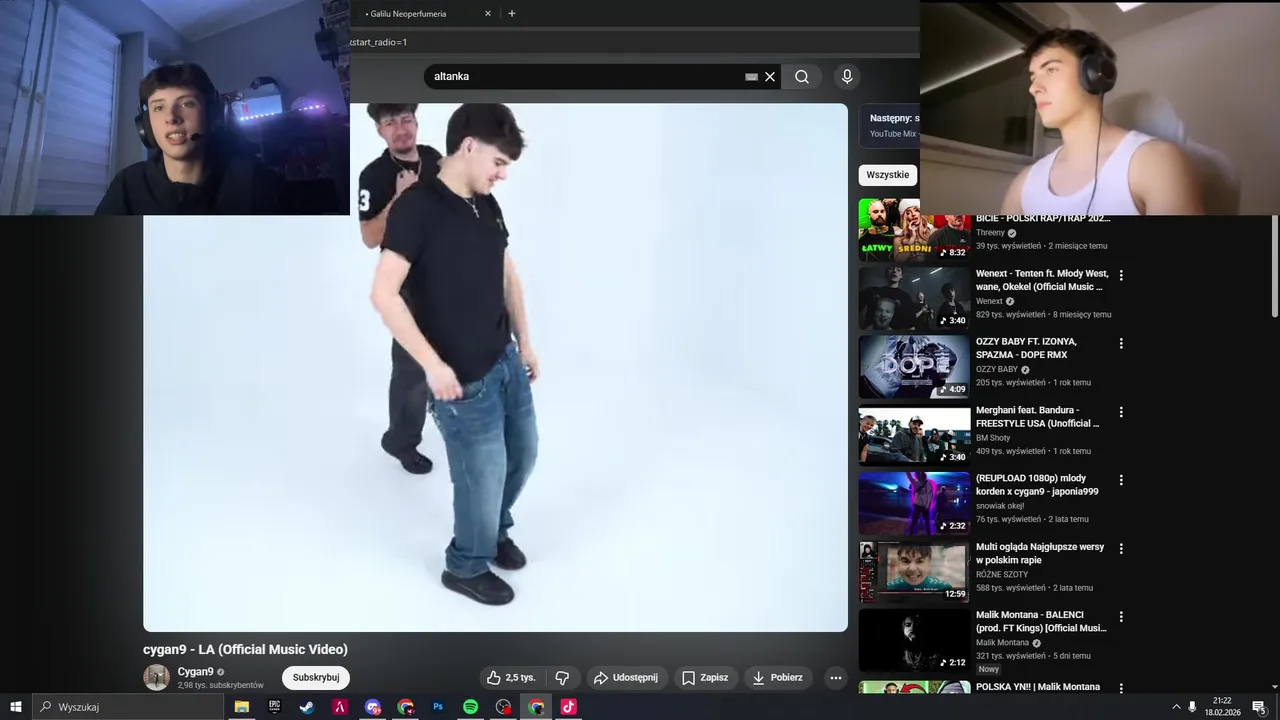Click the 'cygan9 - LA (Official Music Video)' title
The image size is (1280, 720).
[x=245, y=650]
